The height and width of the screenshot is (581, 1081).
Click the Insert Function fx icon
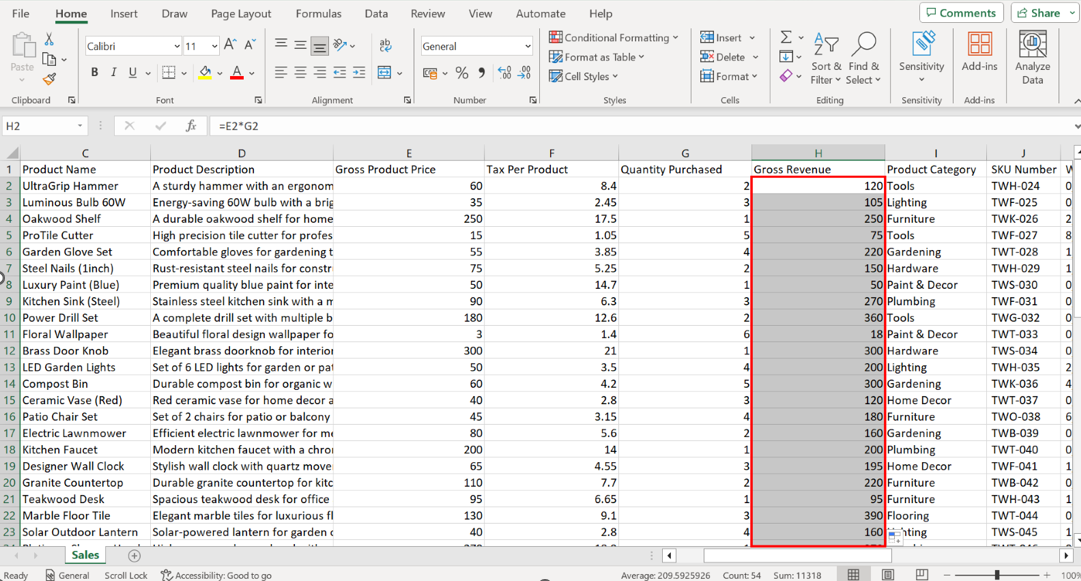click(190, 126)
